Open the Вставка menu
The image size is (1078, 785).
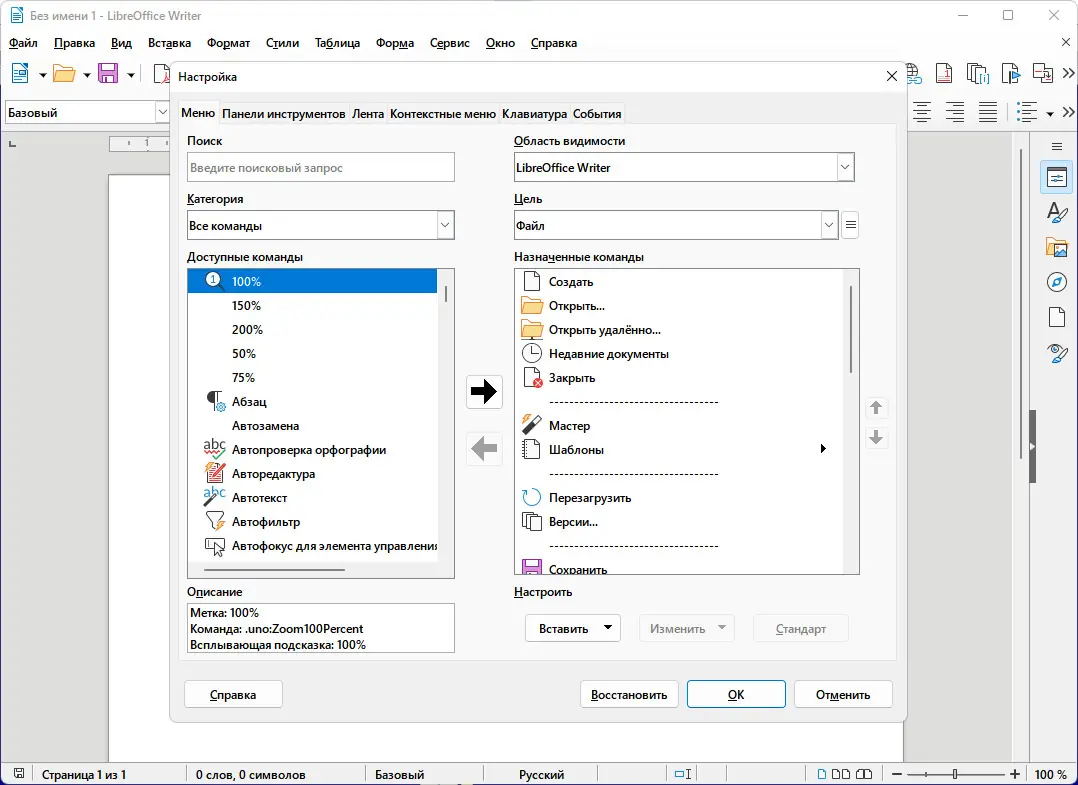pyautogui.click(x=169, y=43)
